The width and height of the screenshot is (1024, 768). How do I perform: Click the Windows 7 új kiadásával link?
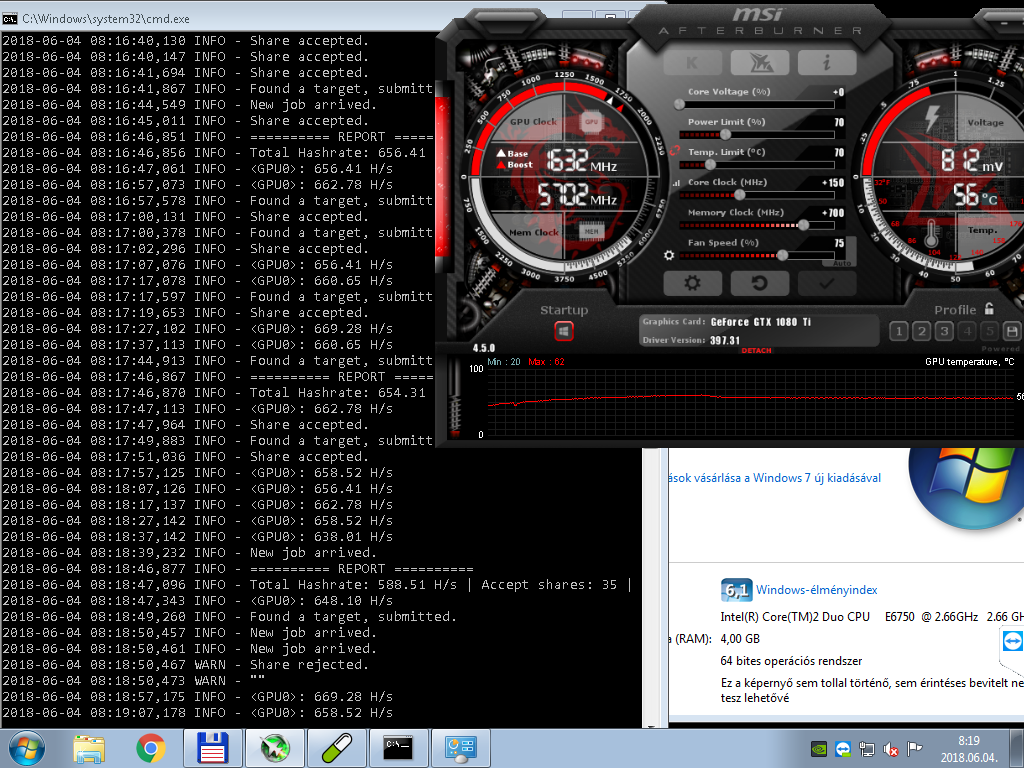click(x=775, y=478)
